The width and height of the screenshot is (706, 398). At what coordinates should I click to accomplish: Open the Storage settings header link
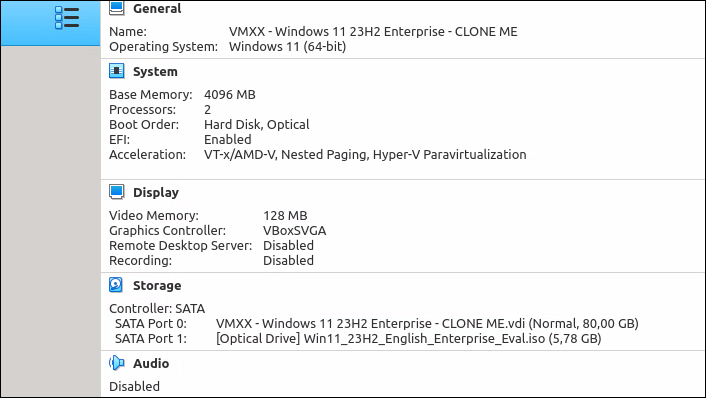coord(157,285)
